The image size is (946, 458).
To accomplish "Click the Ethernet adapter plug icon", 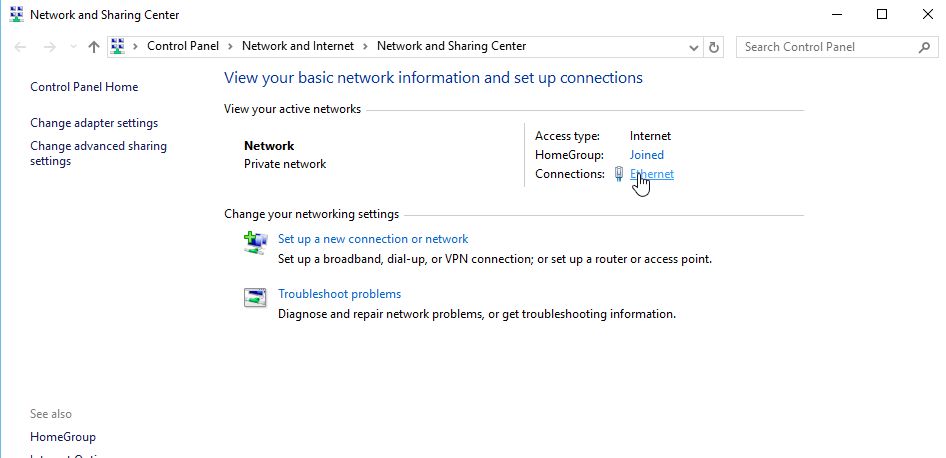I will pos(619,174).
